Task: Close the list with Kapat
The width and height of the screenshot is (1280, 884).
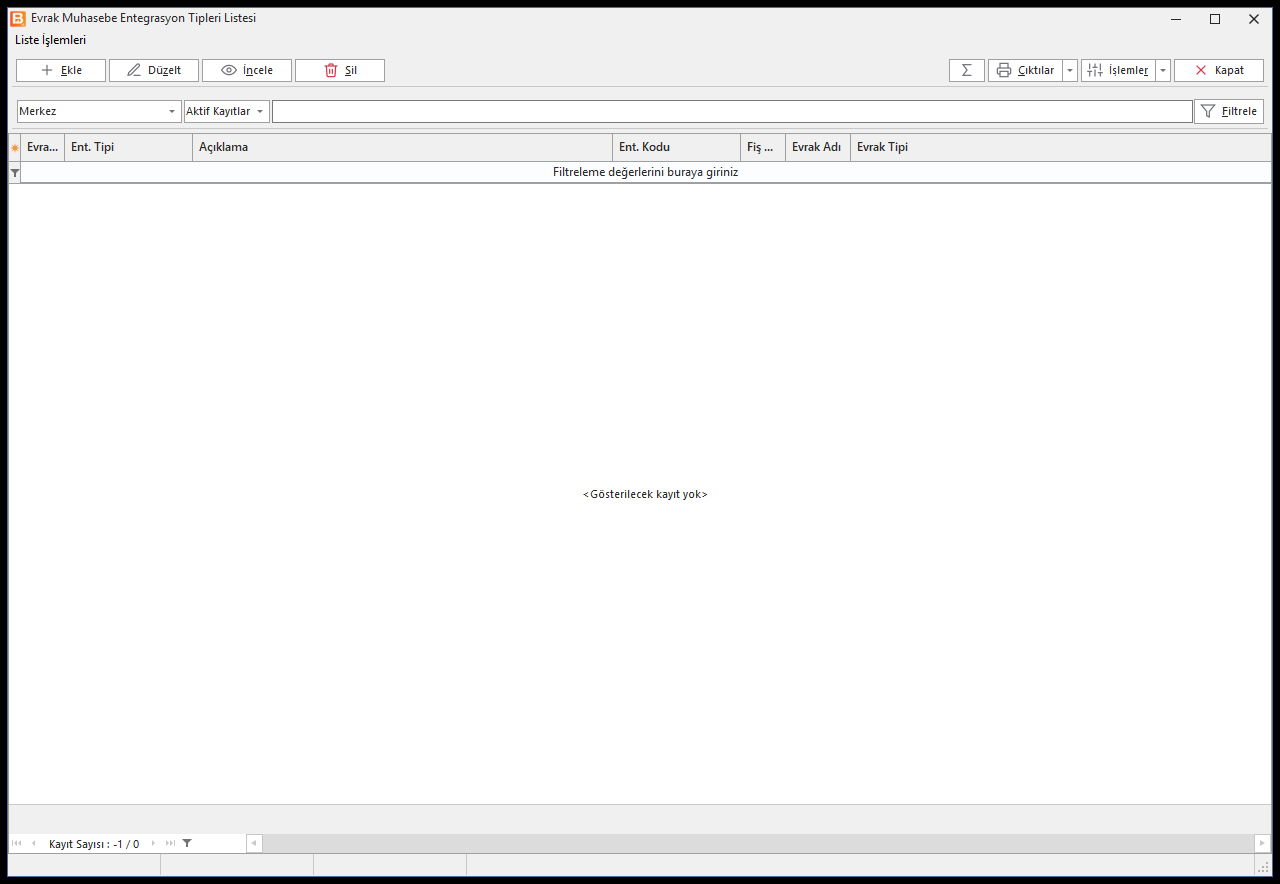Action: (x=1219, y=70)
